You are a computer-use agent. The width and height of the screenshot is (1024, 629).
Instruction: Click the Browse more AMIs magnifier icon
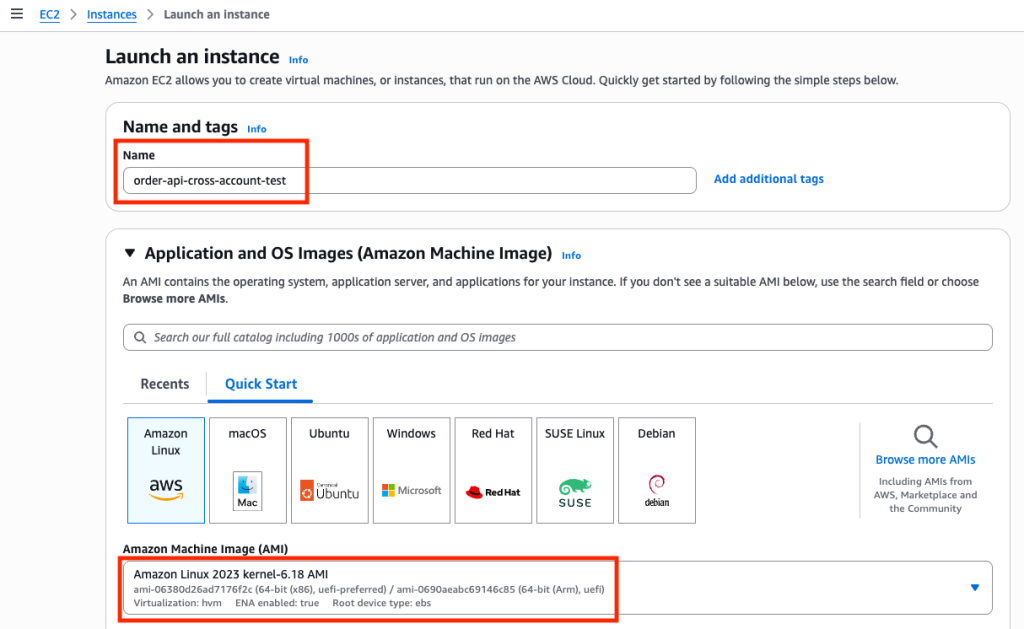pos(925,436)
